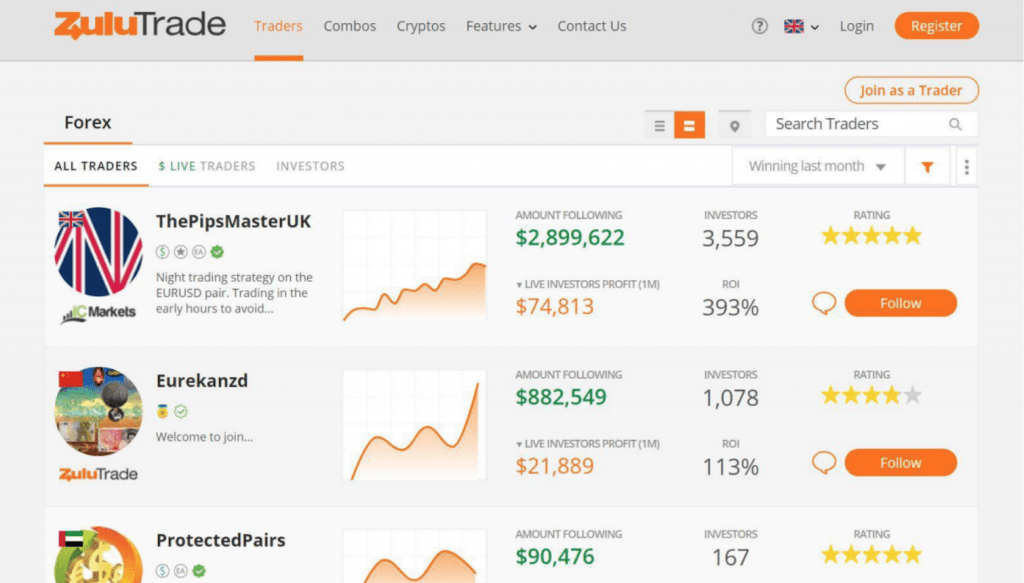Click the help question mark icon

click(x=760, y=27)
